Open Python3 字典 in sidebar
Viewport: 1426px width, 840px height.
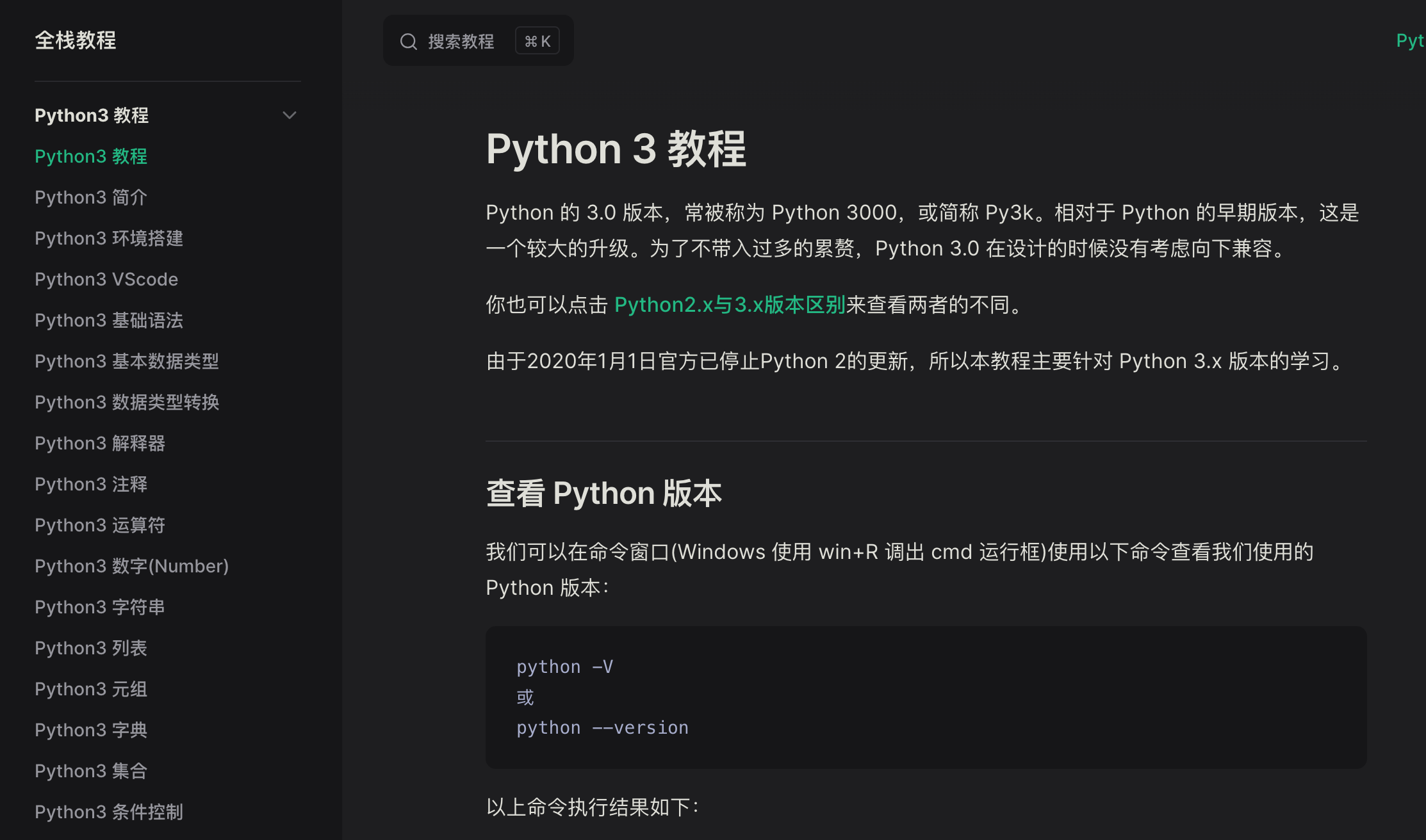91,730
